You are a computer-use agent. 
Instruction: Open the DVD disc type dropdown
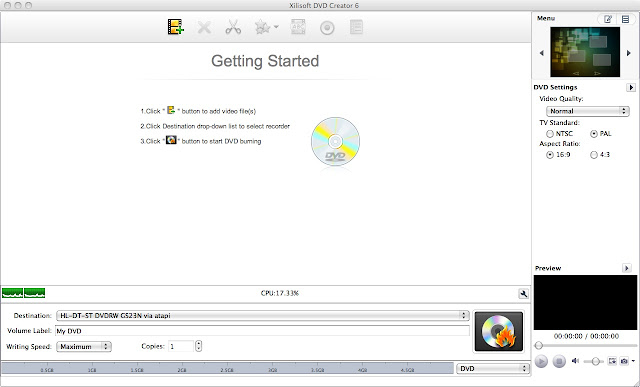pos(493,369)
